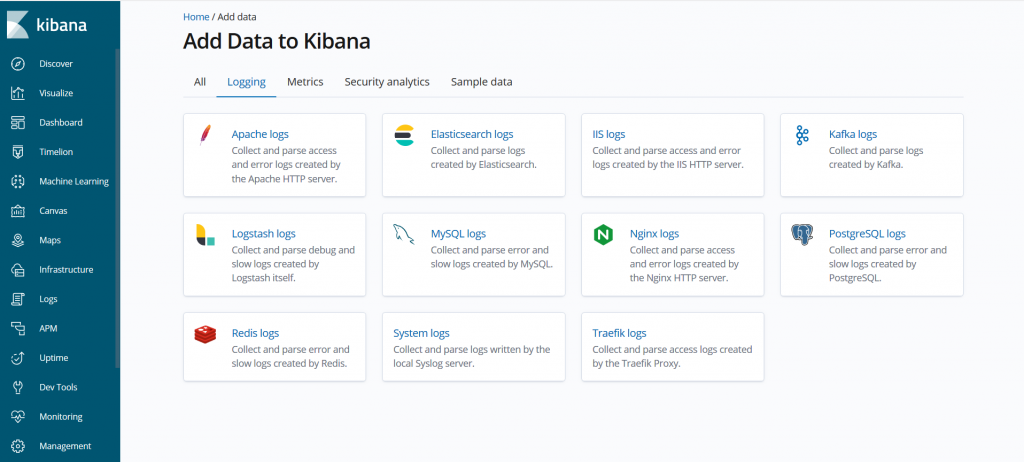Go to Home breadcrumb link
The height and width of the screenshot is (462, 1024).
pyautogui.click(x=196, y=16)
